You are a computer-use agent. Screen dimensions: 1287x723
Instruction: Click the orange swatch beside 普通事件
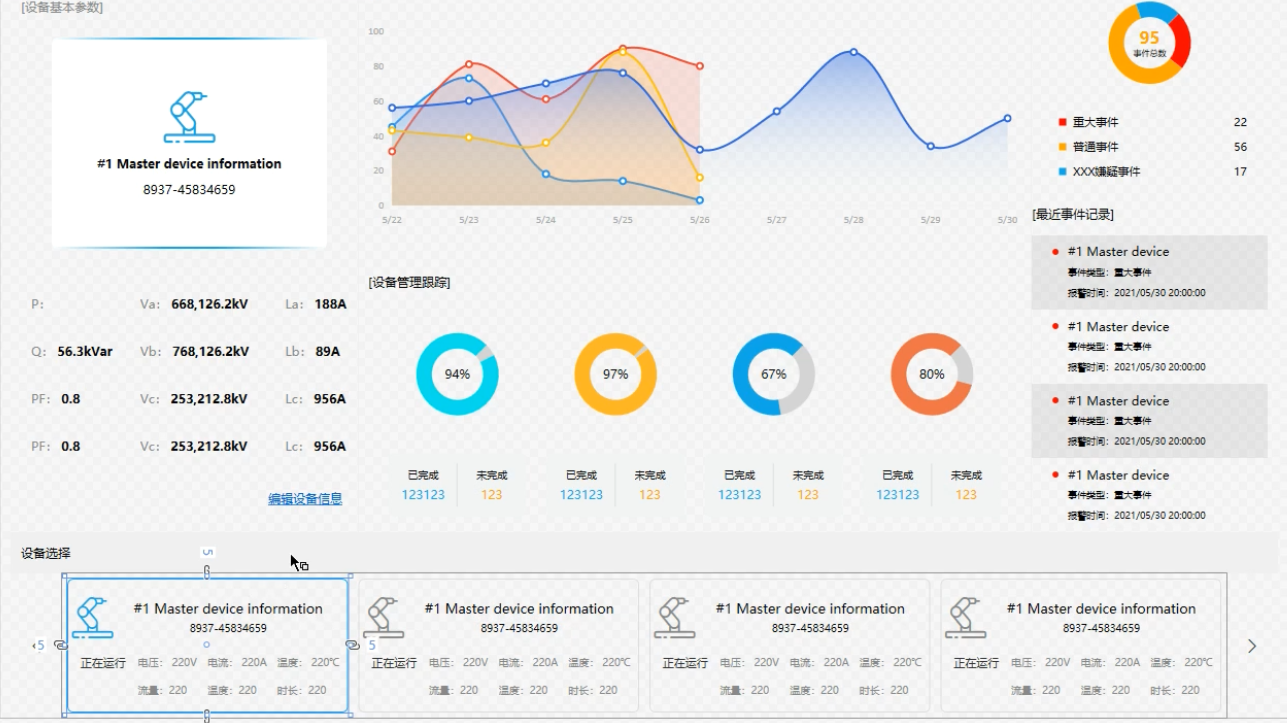1063,147
